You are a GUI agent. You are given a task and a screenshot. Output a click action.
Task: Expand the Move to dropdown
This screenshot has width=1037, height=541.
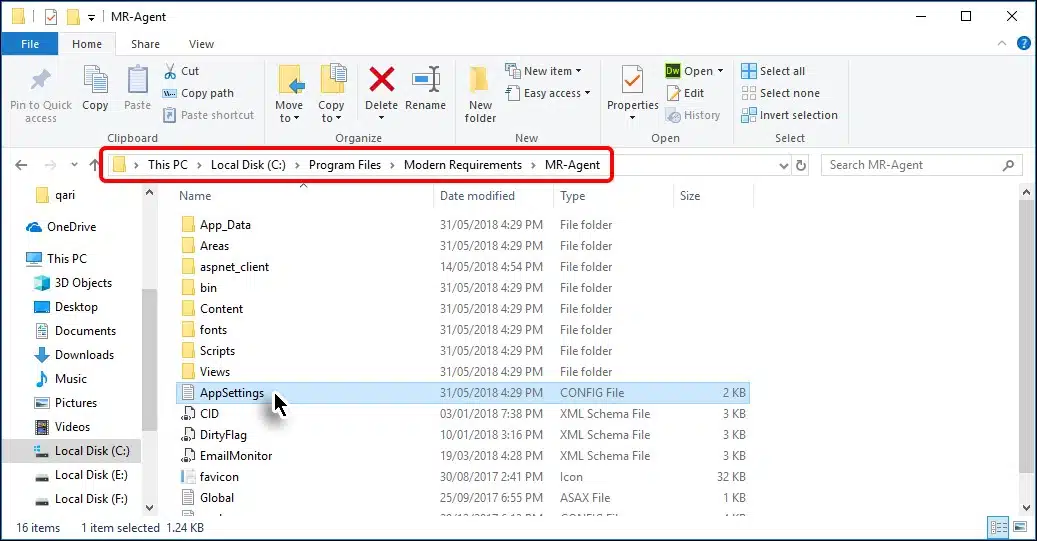[289, 118]
